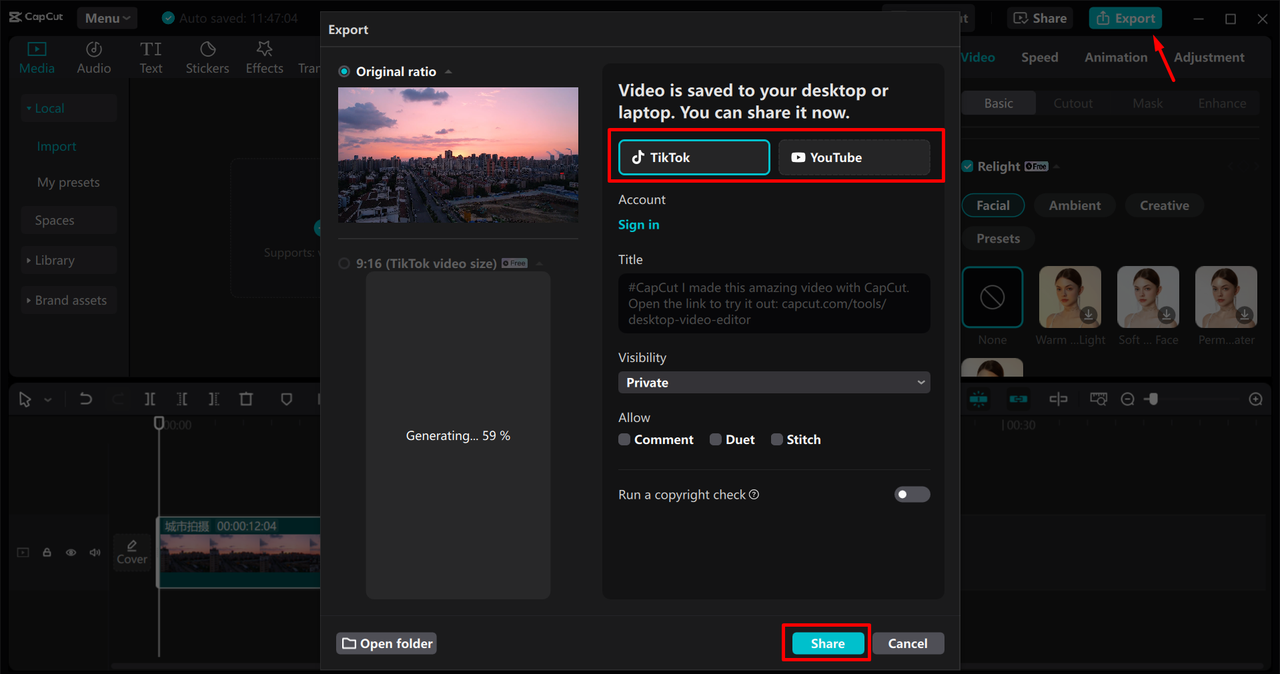Click the timeline playhead marker
This screenshot has width=1280, height=674.
[x=158, y=424]
